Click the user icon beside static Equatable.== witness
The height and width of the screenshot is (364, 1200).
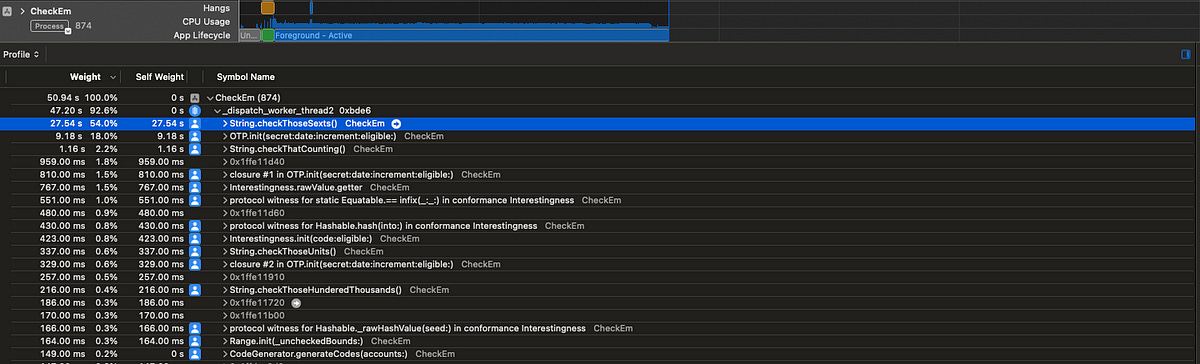coord(195,200)
